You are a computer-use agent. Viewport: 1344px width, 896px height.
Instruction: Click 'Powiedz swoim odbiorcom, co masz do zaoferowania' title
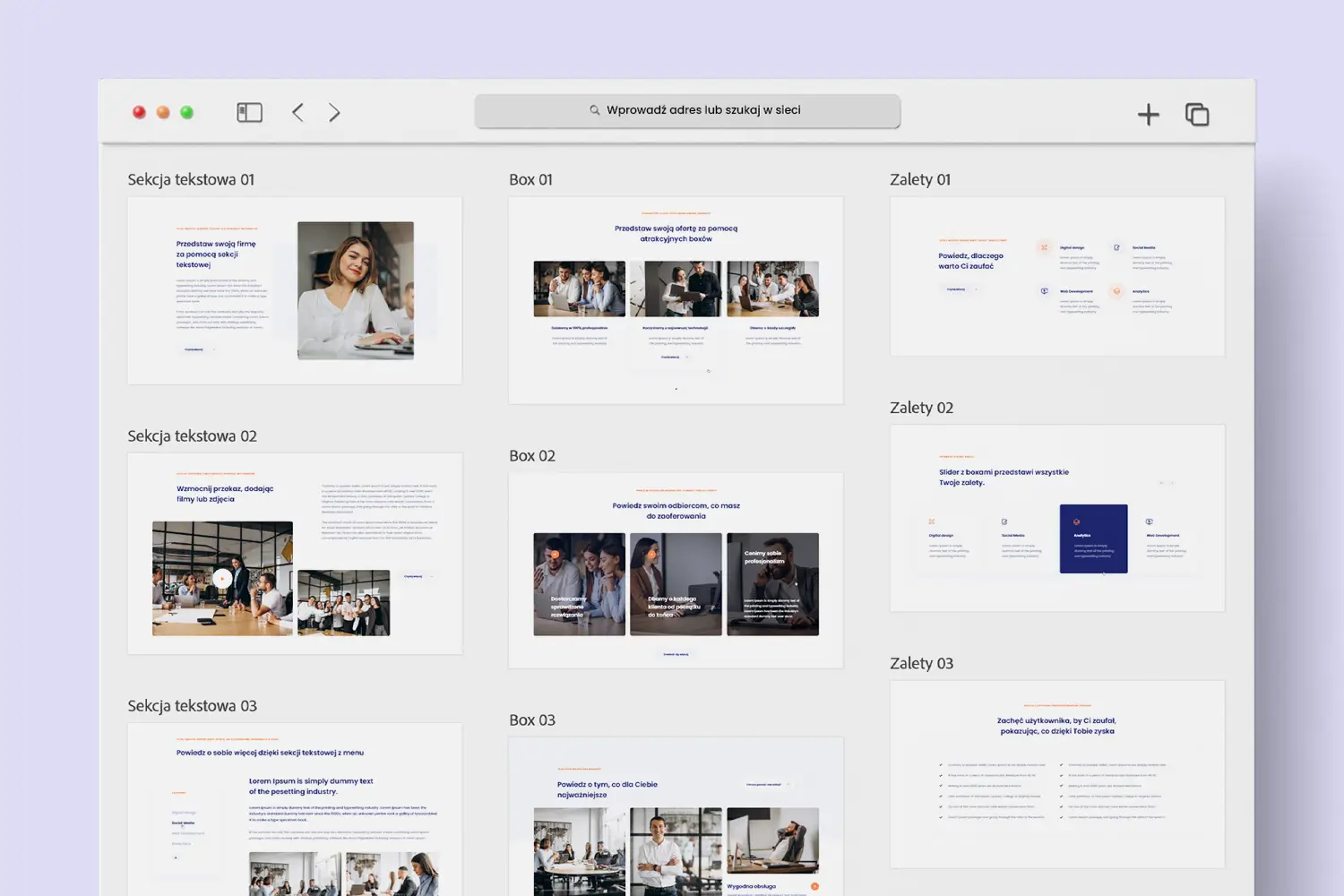click(x=676, y=511)
